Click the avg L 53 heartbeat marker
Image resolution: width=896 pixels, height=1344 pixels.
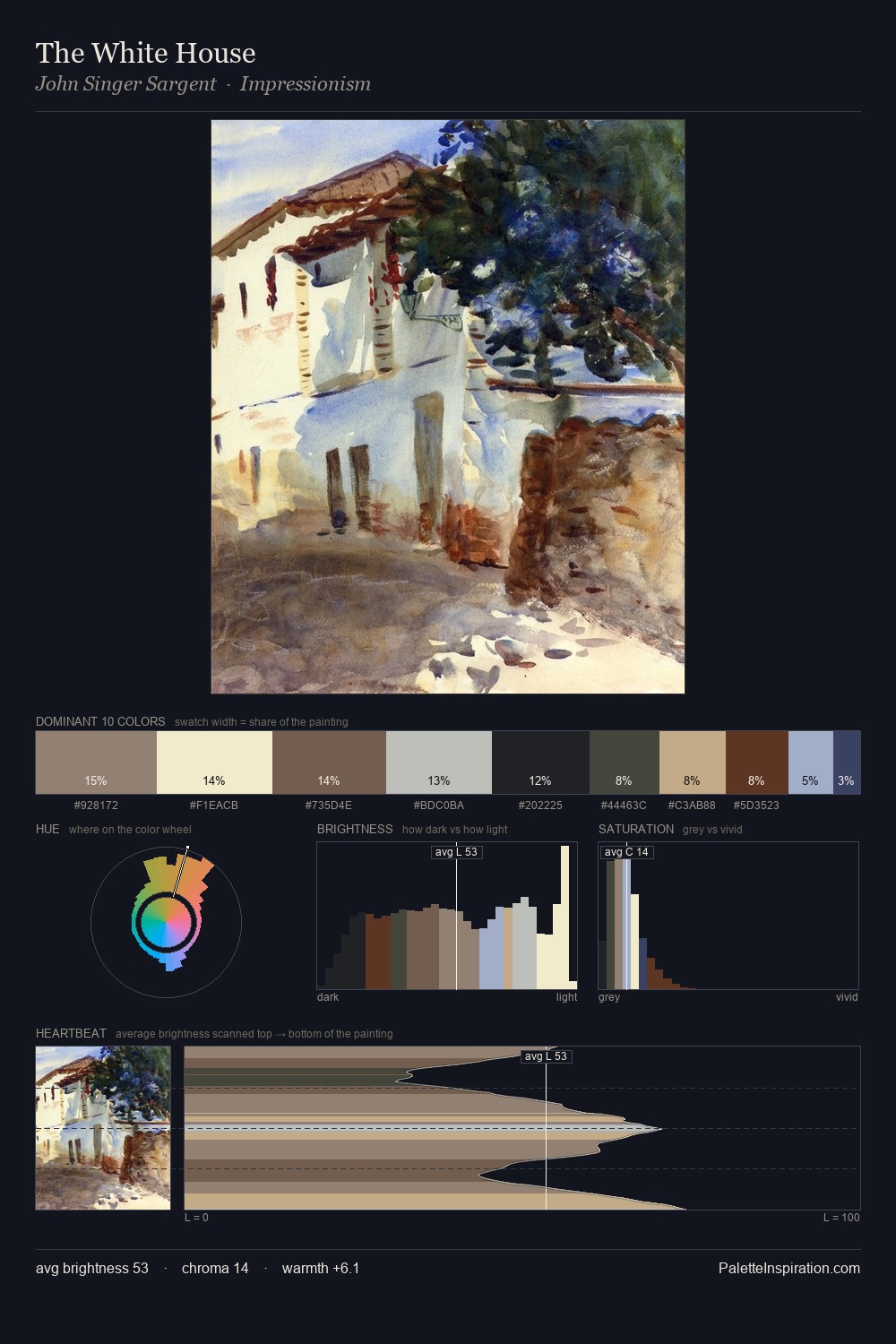pyautogui.click(x=546, y=1056)
